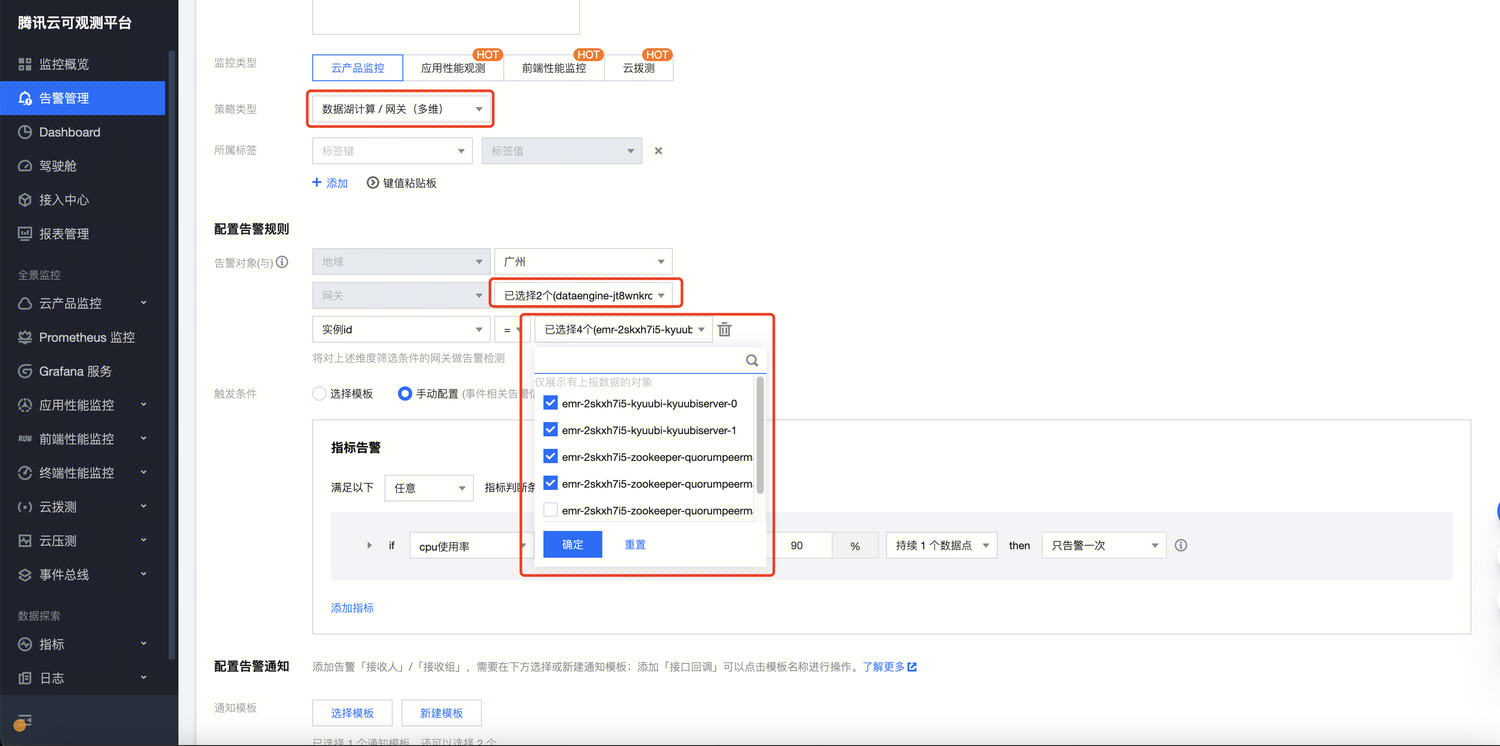Collapse the 已选择4个 instance dropdown
Viewport: 1500px width, 746px height.
(623, 329)
